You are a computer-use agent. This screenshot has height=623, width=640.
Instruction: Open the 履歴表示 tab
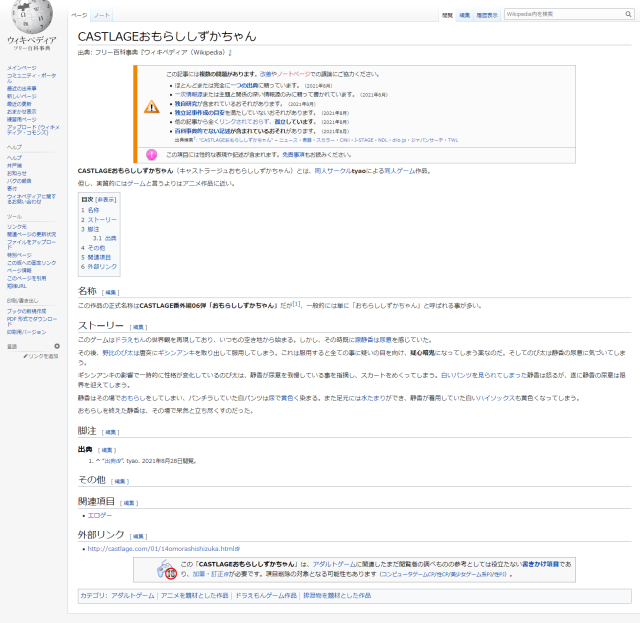(487, 16)
